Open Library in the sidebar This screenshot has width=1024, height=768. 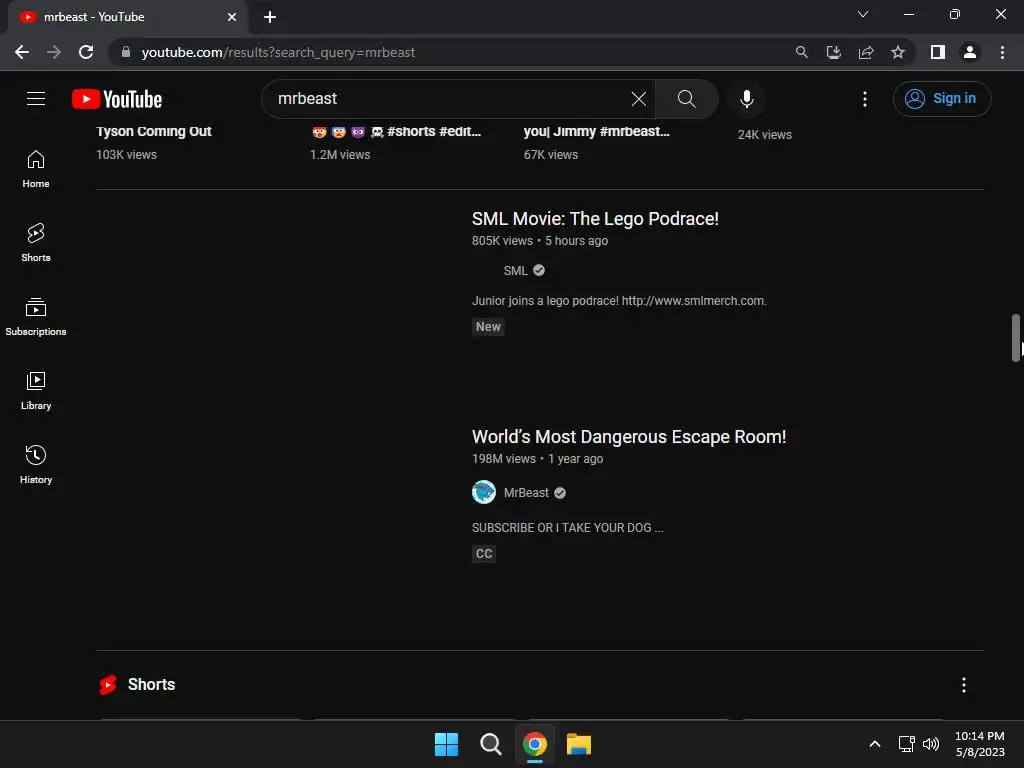tap(36, 391)
